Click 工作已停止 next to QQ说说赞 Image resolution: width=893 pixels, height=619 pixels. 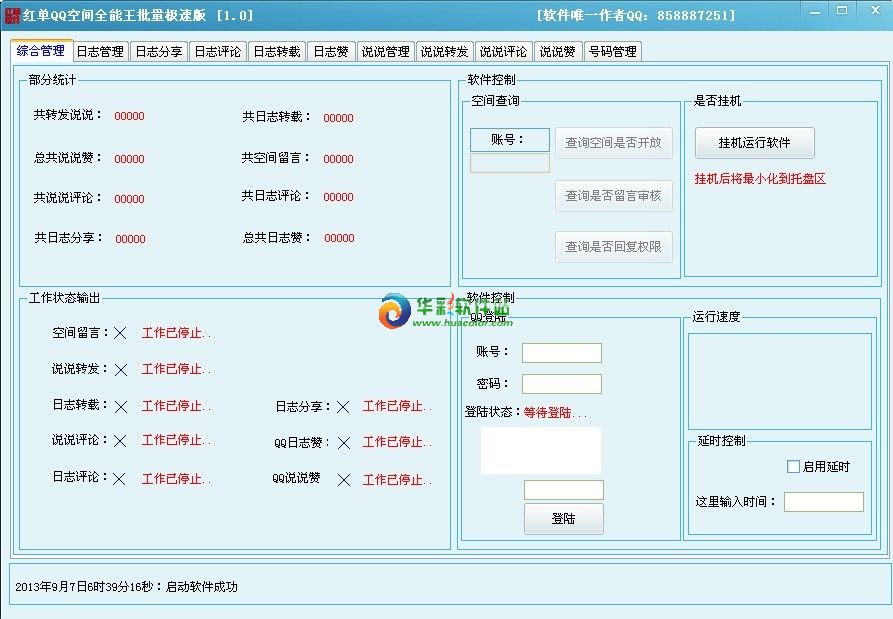pyautogui.click(x=397, y=480)
